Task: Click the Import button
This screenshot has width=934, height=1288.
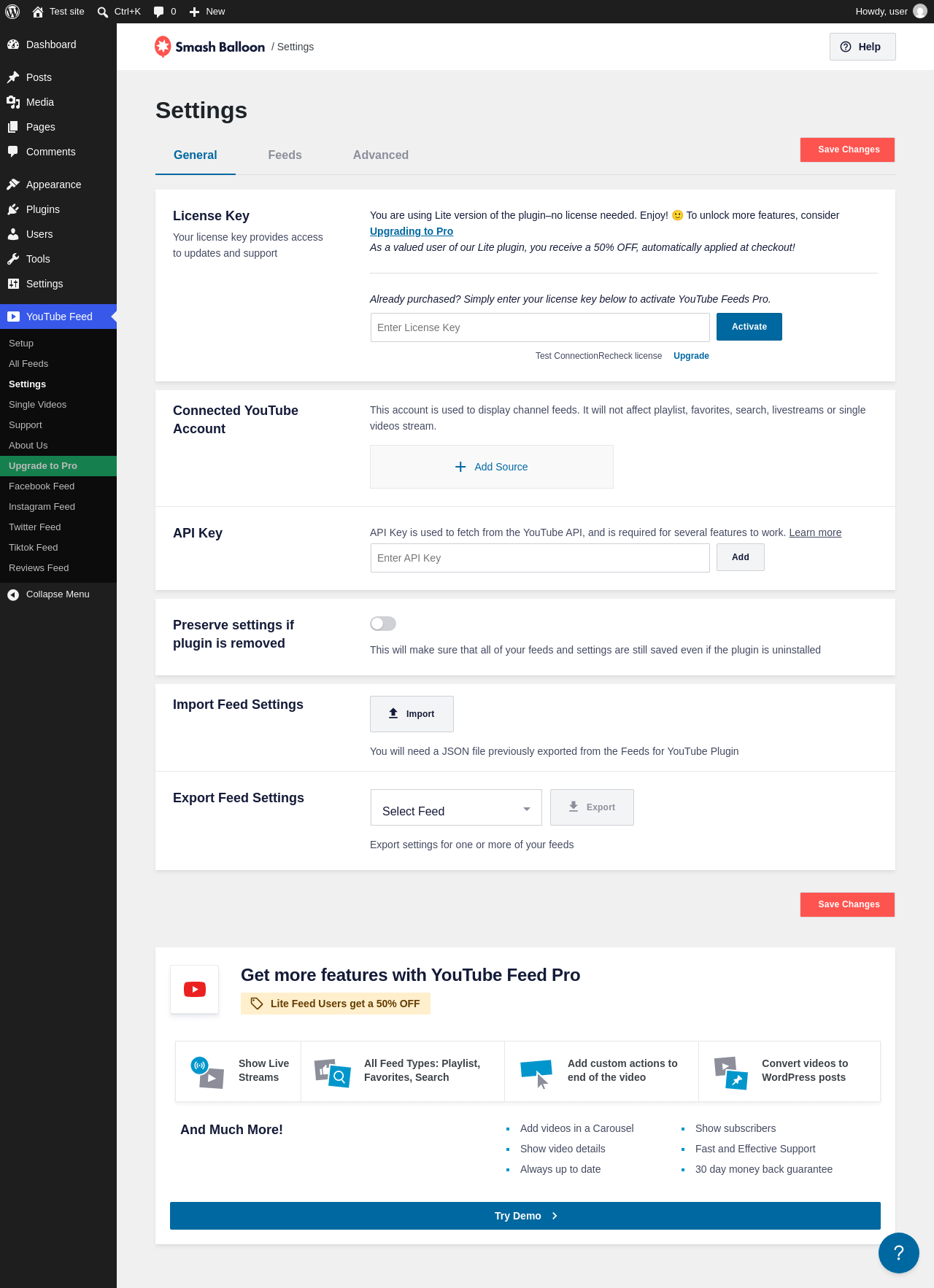Action: pos(412,714)
